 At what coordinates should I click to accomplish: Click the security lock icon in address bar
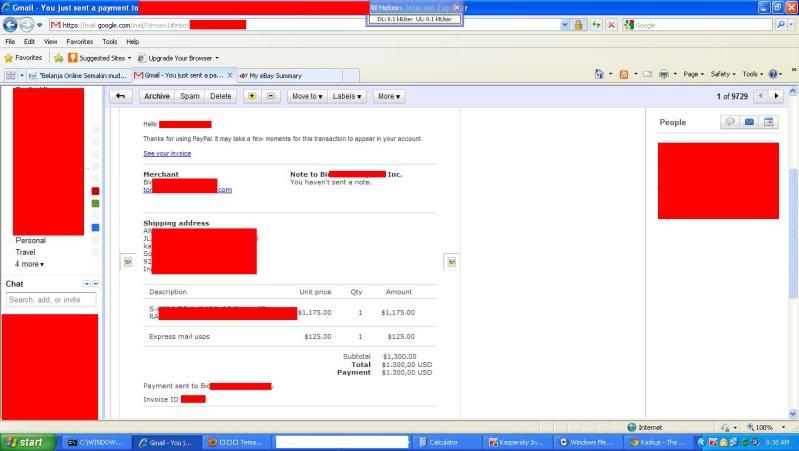[578, 24]
